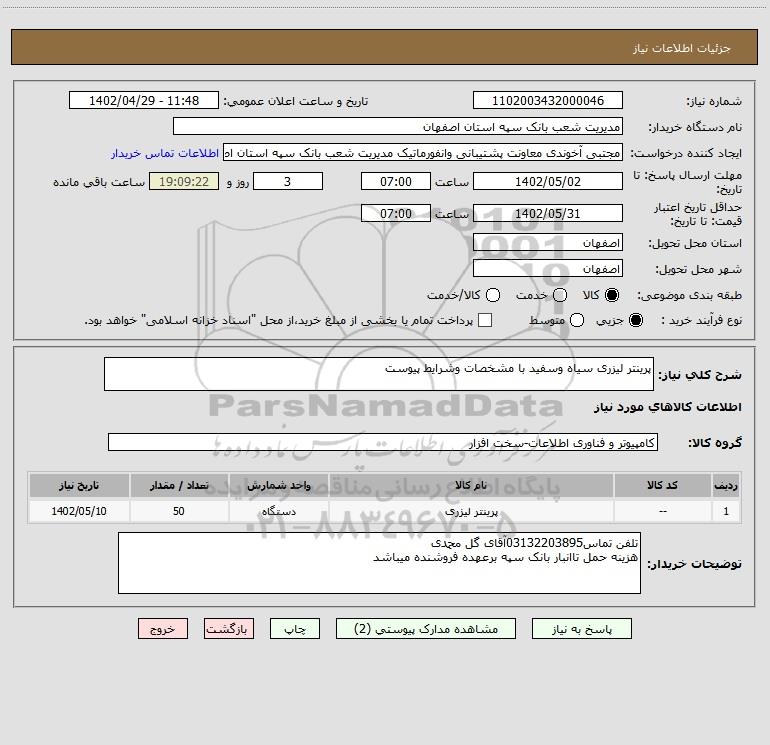Click the ایجاد کننده درخواست field

click(x=423, y=152)
